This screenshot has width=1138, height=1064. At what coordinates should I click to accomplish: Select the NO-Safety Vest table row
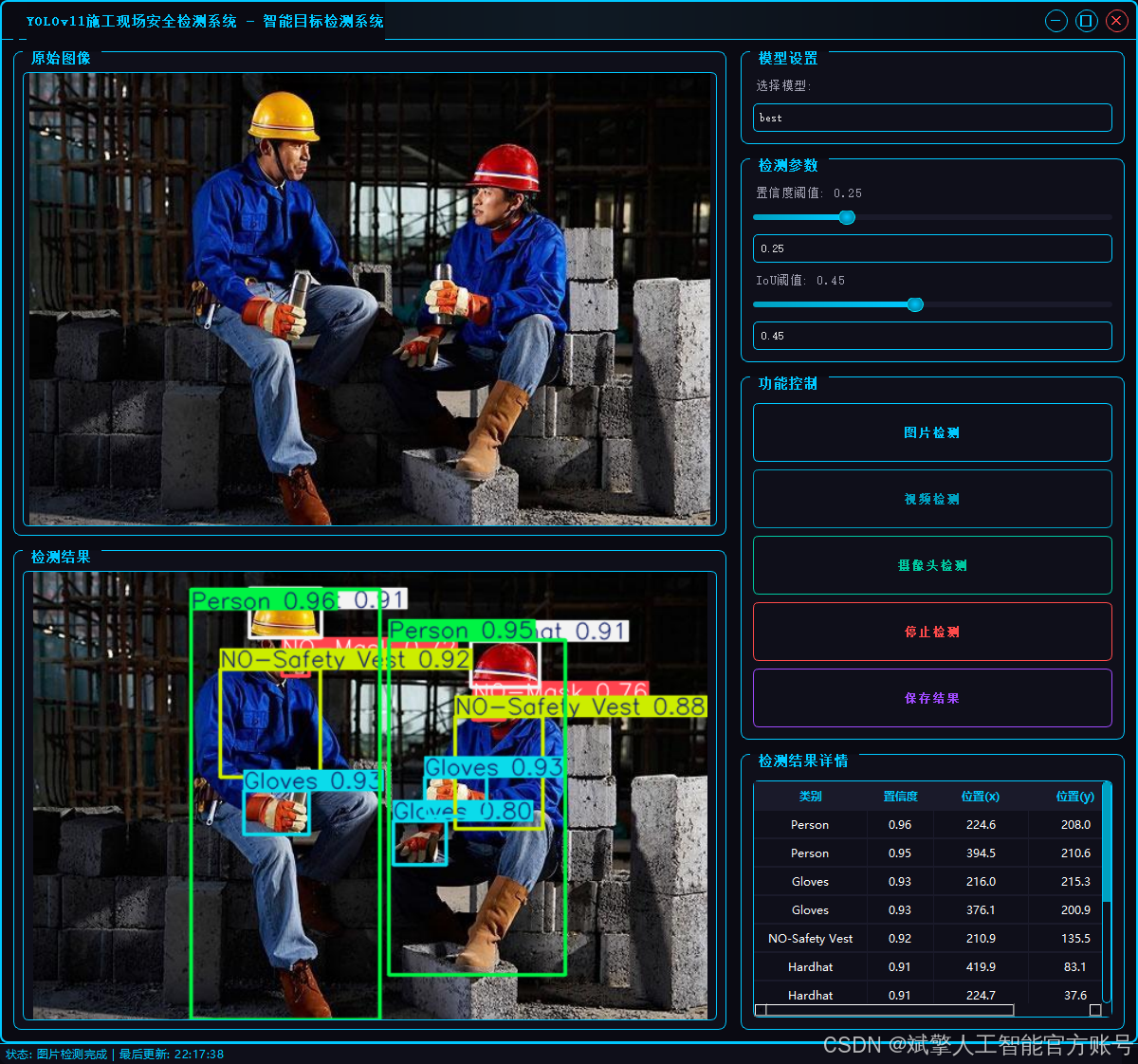coord(927,939)
